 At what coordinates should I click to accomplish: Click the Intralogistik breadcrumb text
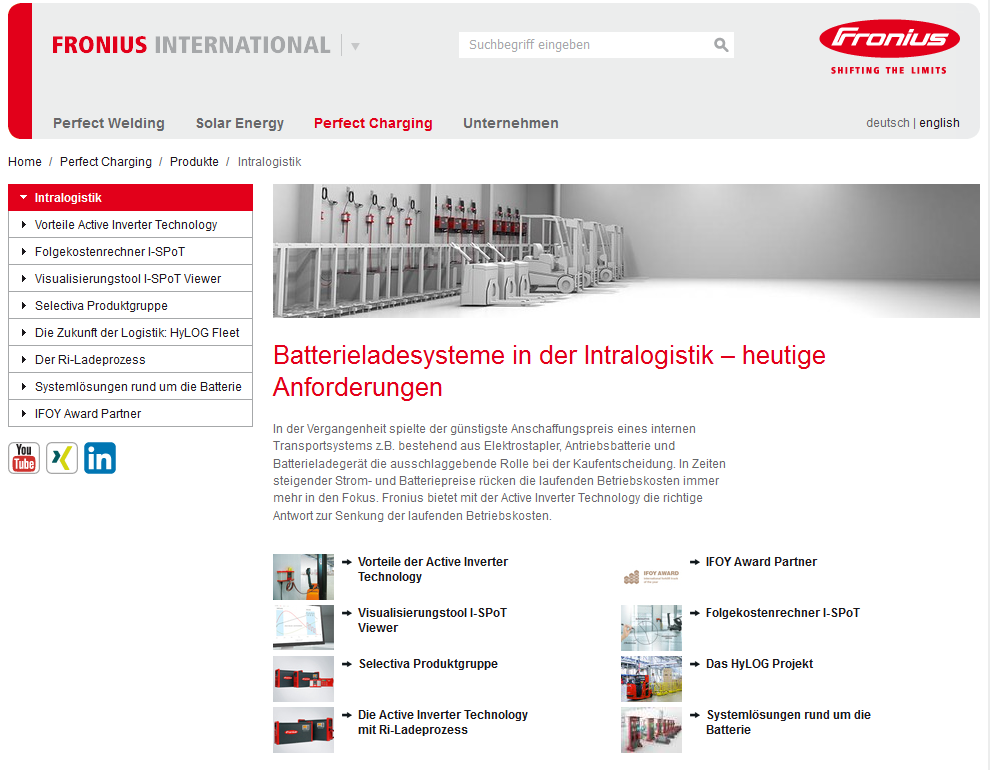click(270, 162)
